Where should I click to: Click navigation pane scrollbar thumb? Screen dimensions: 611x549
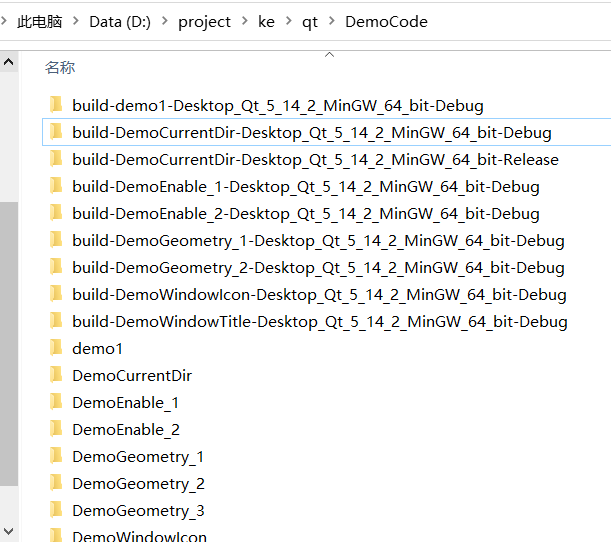[x=9, y=344]
